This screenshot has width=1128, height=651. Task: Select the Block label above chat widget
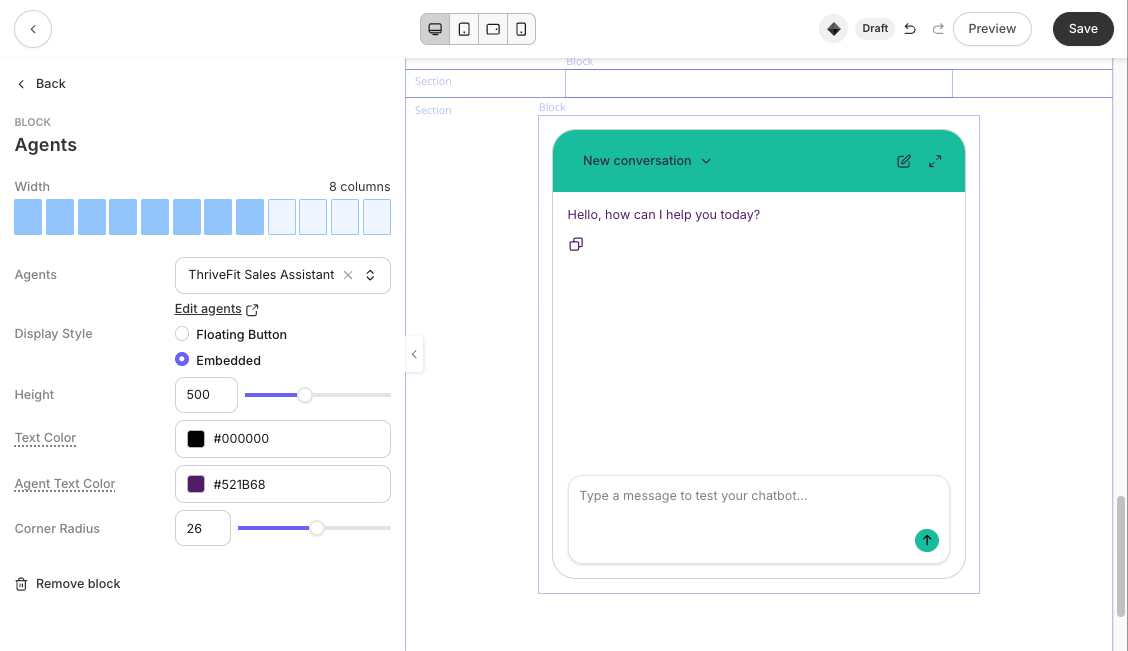point(552,107)
